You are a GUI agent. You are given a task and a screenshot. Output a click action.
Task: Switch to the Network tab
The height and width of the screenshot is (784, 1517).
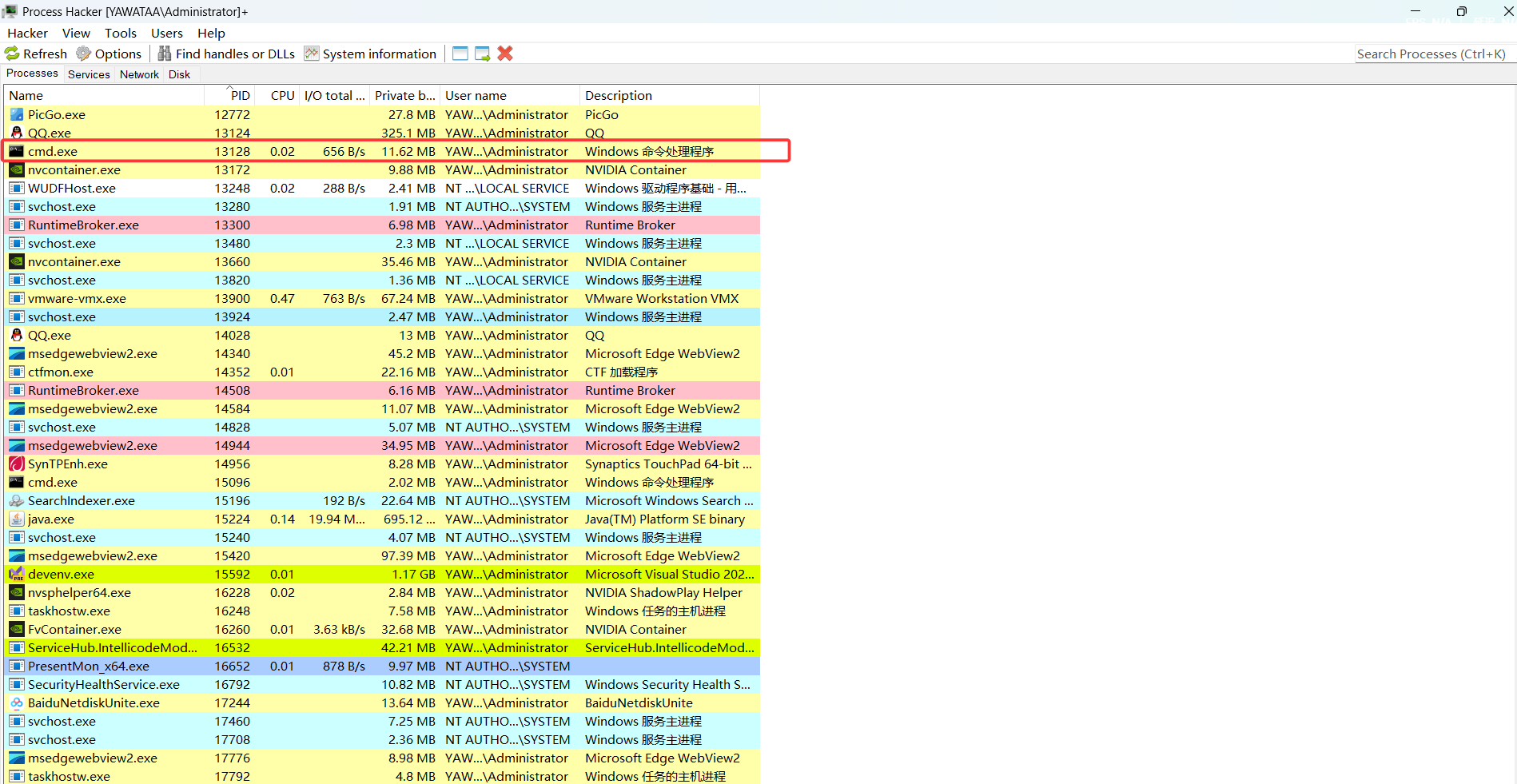pos(139,74)
